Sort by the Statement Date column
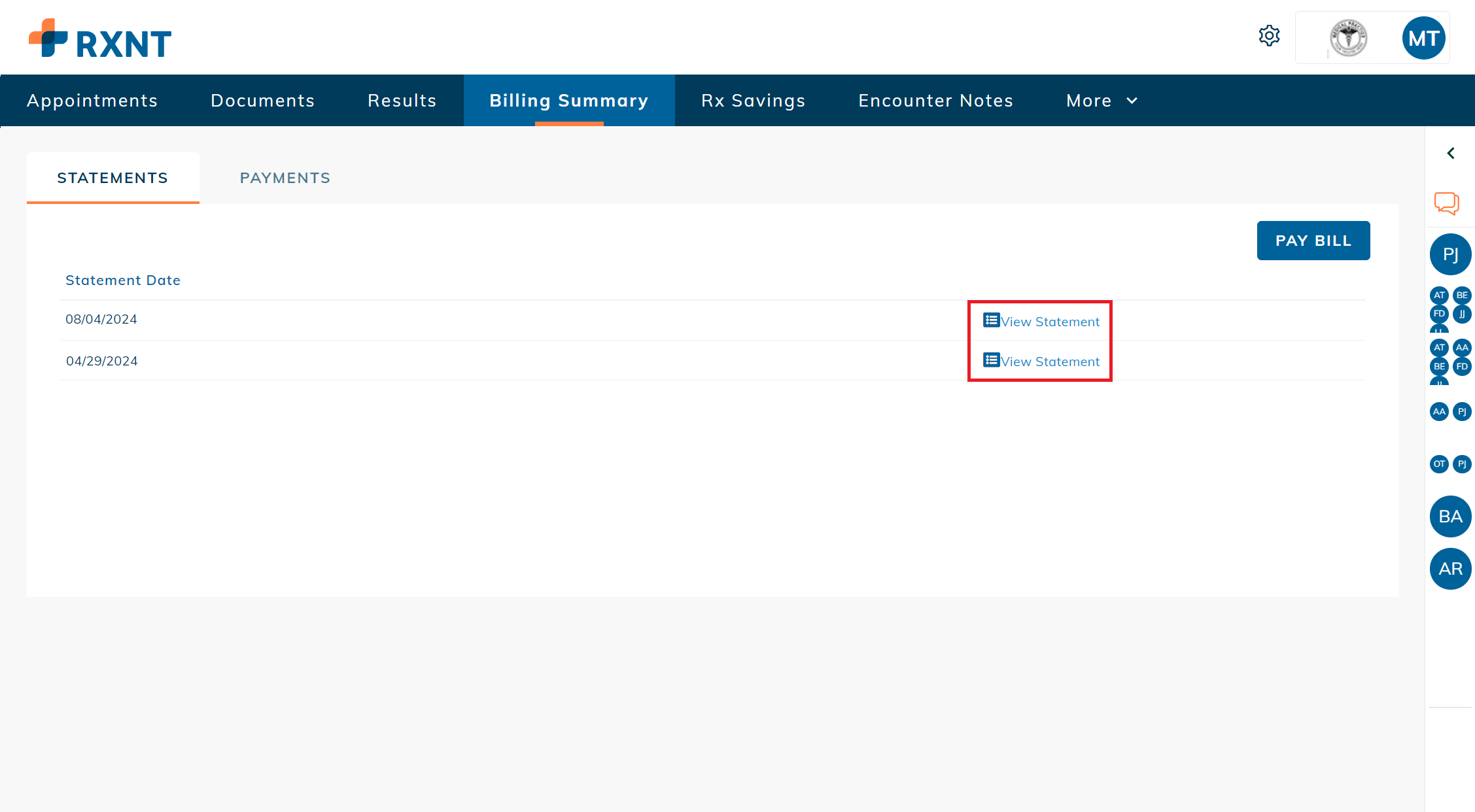Image resolution: width=1475 pixels, height=812 pixels. 122,280
